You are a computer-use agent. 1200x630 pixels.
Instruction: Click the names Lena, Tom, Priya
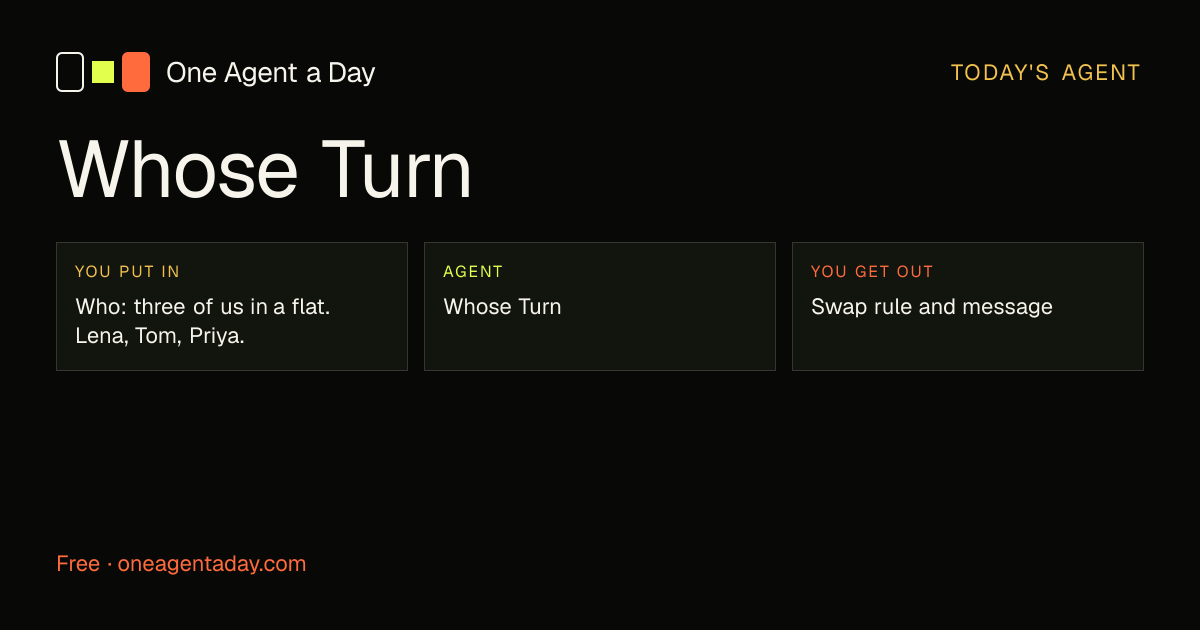pos(160,336)
